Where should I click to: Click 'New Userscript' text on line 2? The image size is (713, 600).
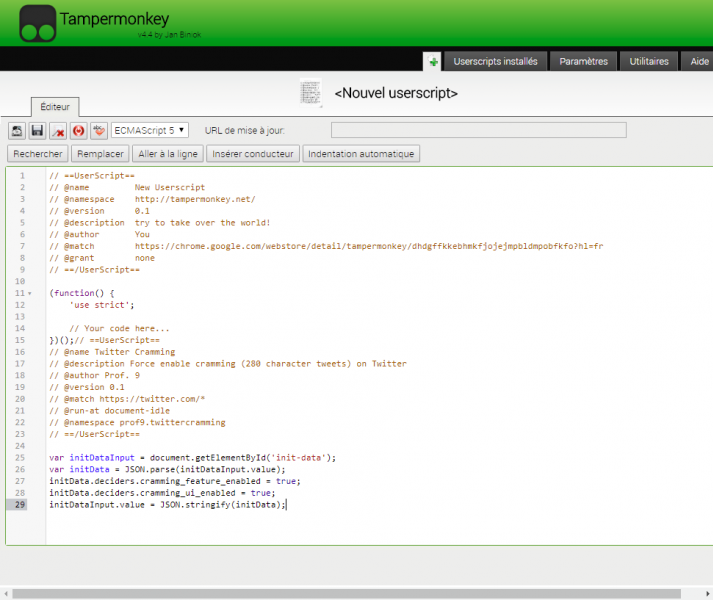pos(170,187)
